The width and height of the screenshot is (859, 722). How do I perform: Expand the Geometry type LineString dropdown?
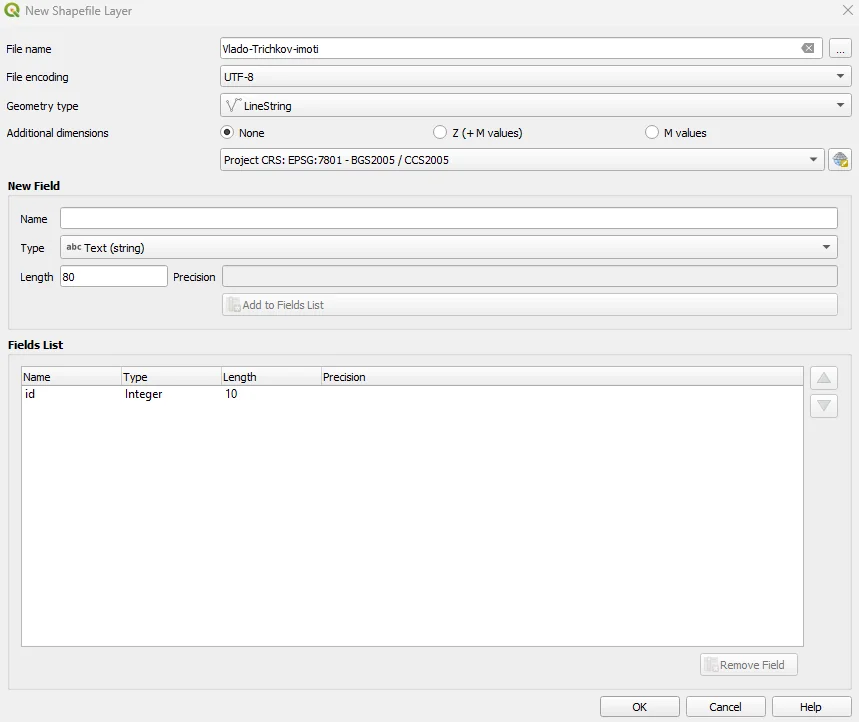click(535, 105)
